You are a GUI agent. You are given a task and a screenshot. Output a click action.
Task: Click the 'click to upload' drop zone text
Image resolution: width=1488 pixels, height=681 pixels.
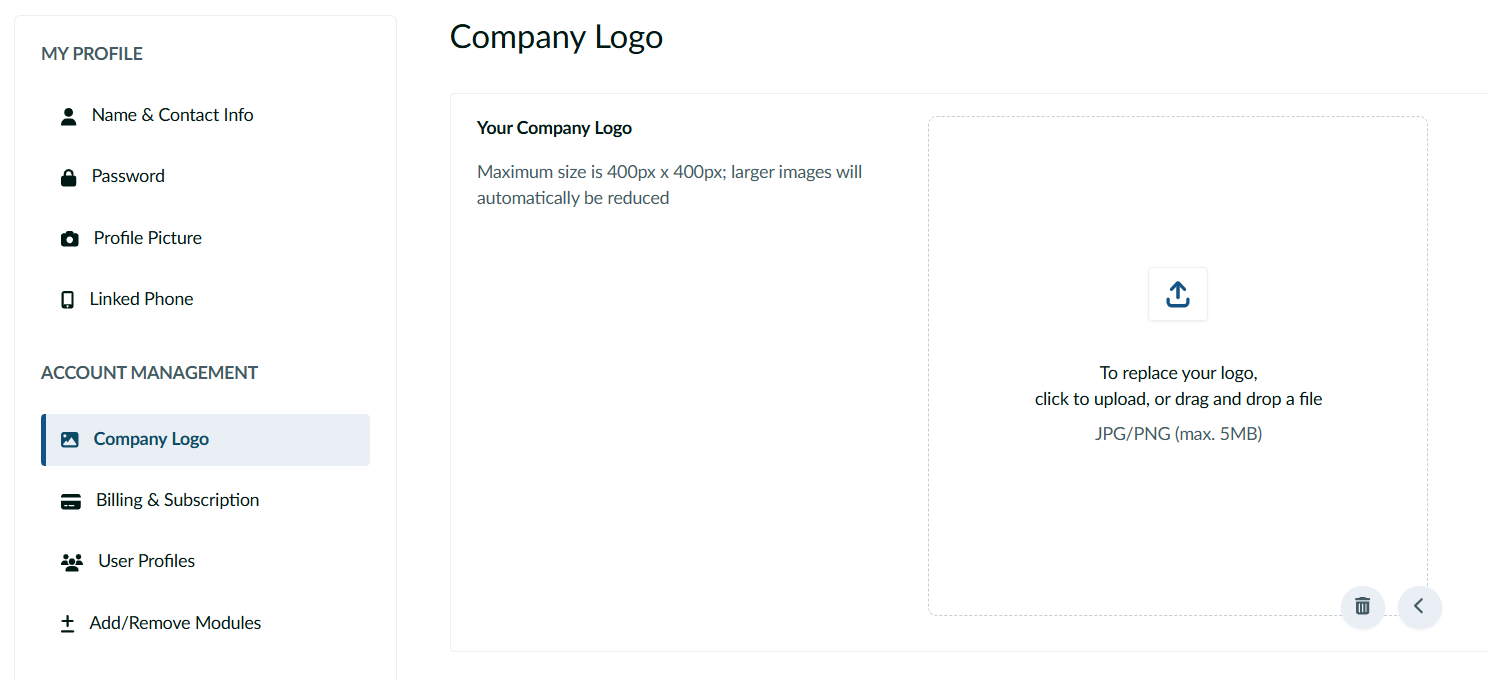(x=1178, y=399)
